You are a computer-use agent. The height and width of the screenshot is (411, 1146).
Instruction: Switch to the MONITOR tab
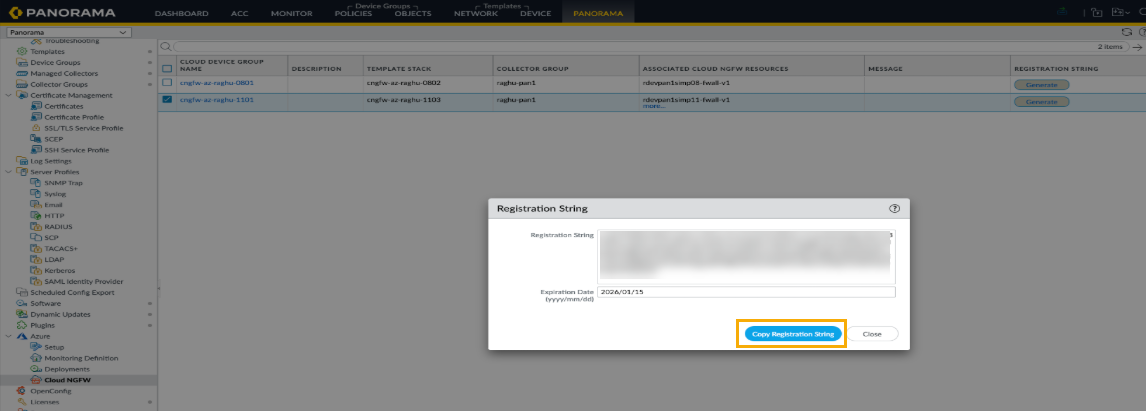pyautogui.click(x=291, y=14)
